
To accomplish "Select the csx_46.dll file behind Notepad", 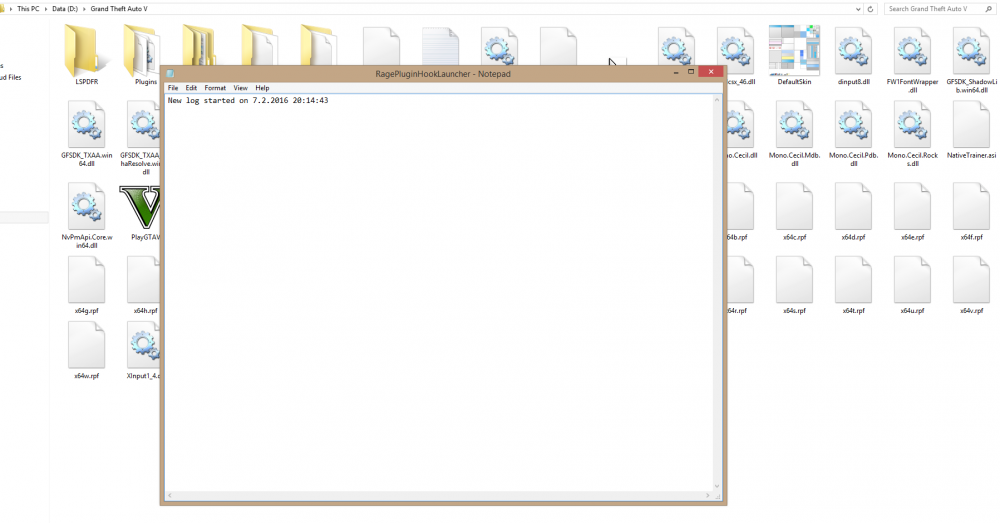I will coord(740,55).
